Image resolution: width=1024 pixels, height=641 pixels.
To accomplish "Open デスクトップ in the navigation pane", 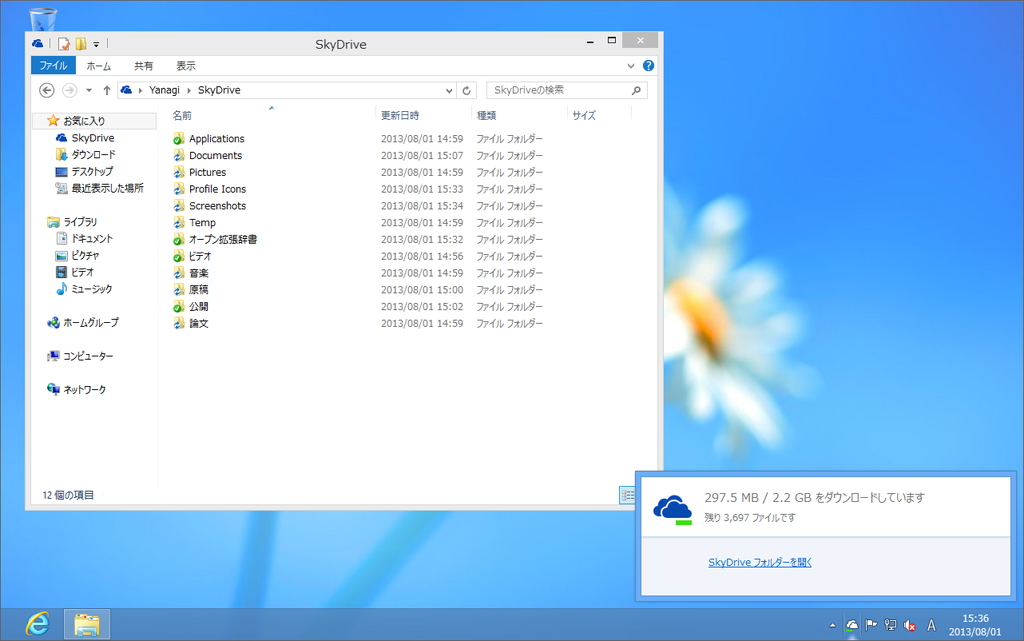I will click(92, 172).
